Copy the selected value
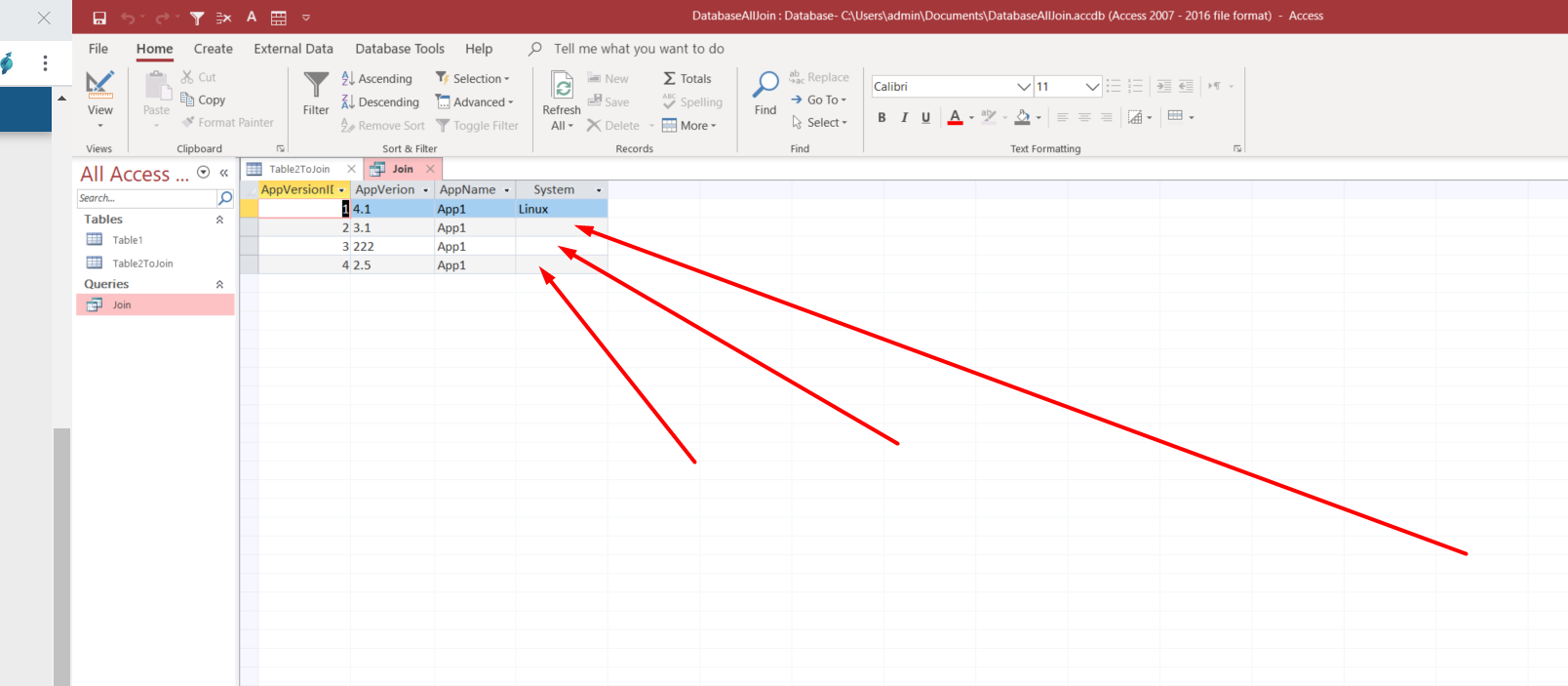This screenshot has width=1568, height=686. (x=203, y=100)
